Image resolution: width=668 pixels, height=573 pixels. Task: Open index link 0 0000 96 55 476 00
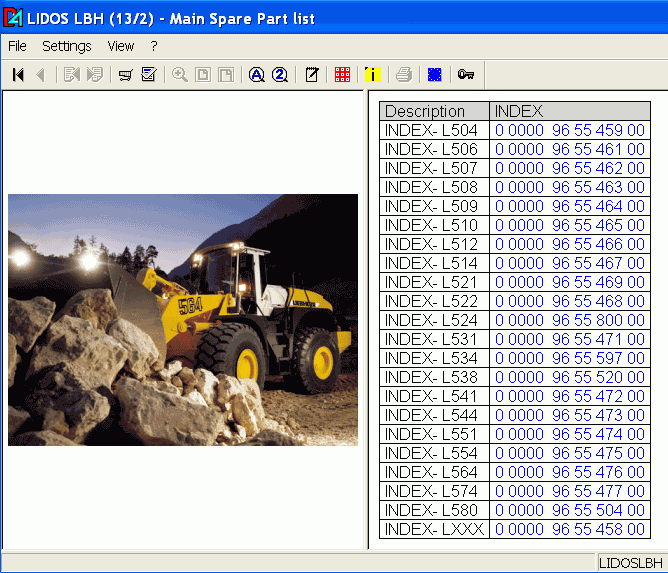tap(570, 472)
